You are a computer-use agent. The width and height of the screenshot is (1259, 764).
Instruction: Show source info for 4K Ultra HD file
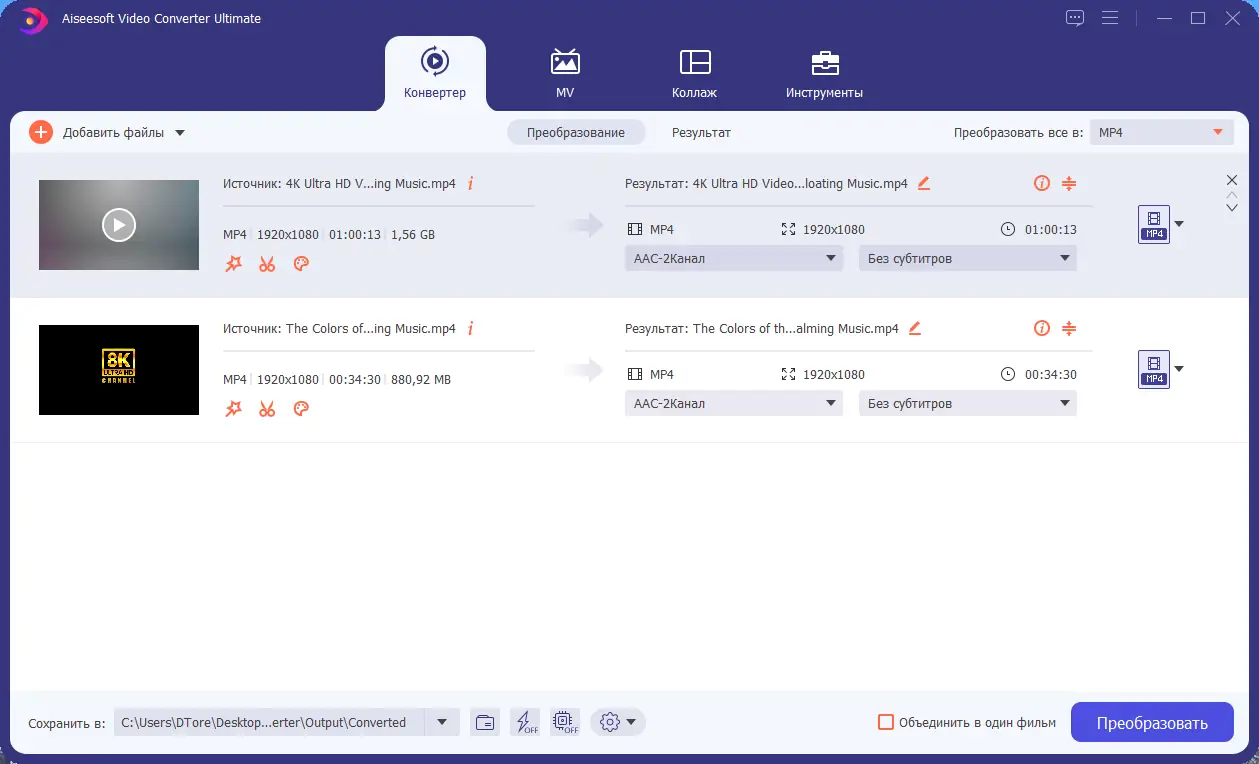(470, 183)
